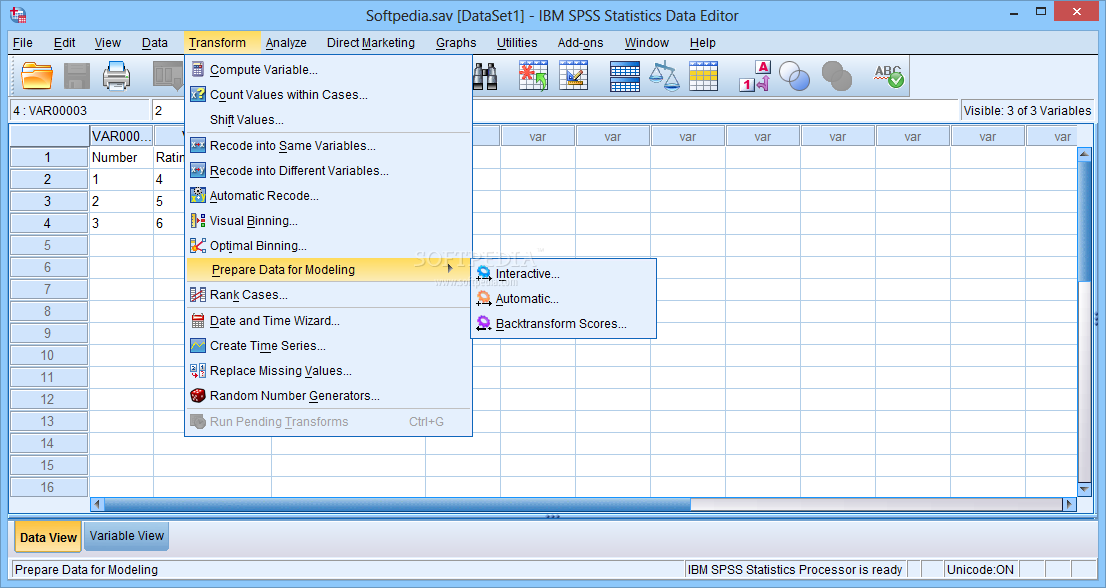Open the Add-ons menu

[581, 42]
